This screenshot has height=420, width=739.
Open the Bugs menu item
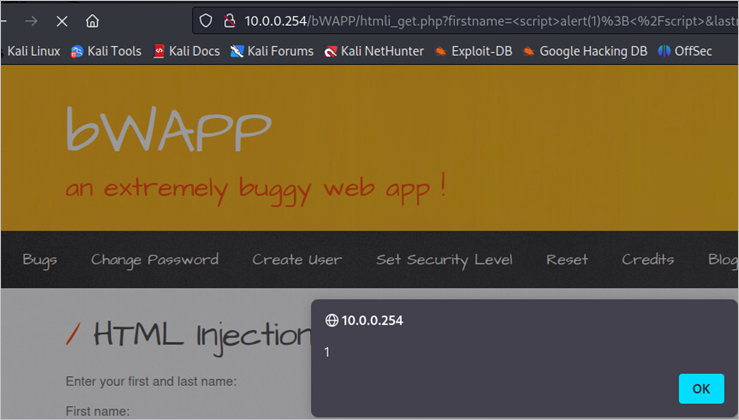tap(40, 260)
